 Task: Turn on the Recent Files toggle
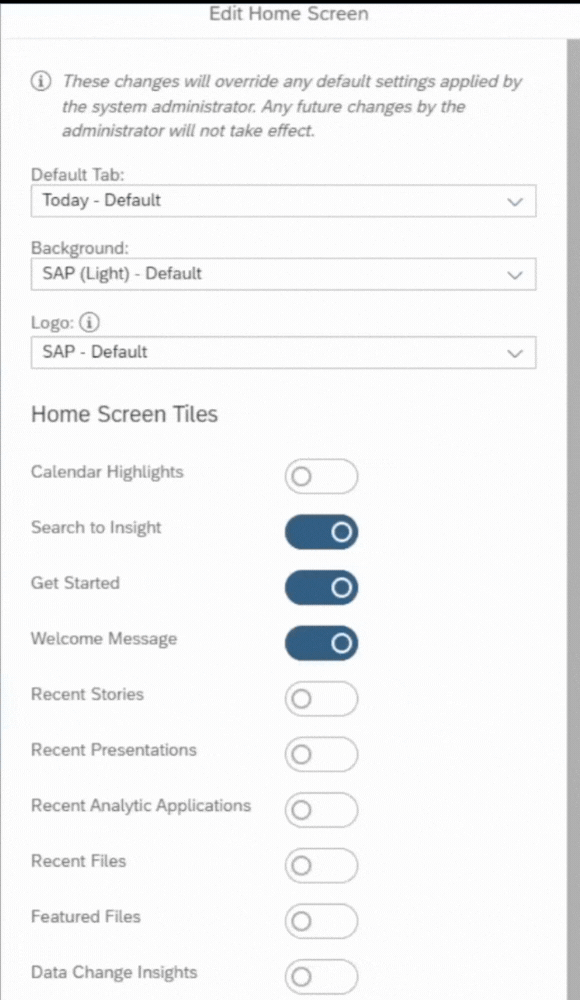pos(321,865)
